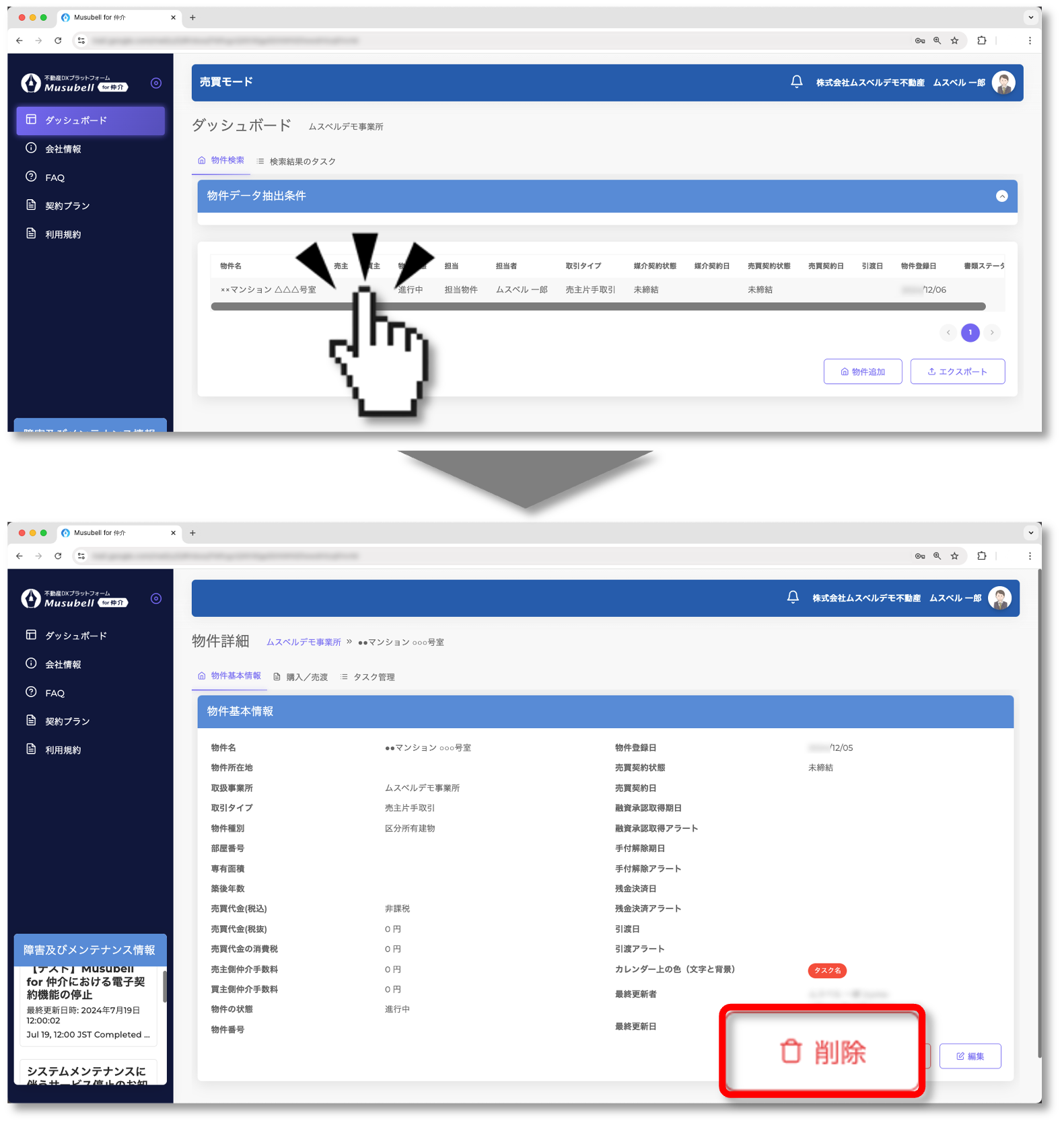Go to the previous page of property results
1064x1125 pixels.
point(948,332)
